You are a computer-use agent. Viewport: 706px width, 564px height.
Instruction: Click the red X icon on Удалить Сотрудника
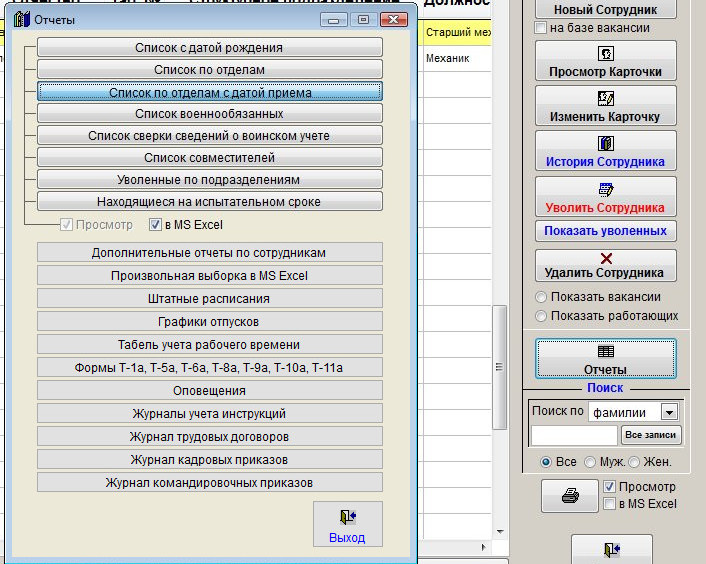pyautogui.click(x=606, y=258)
